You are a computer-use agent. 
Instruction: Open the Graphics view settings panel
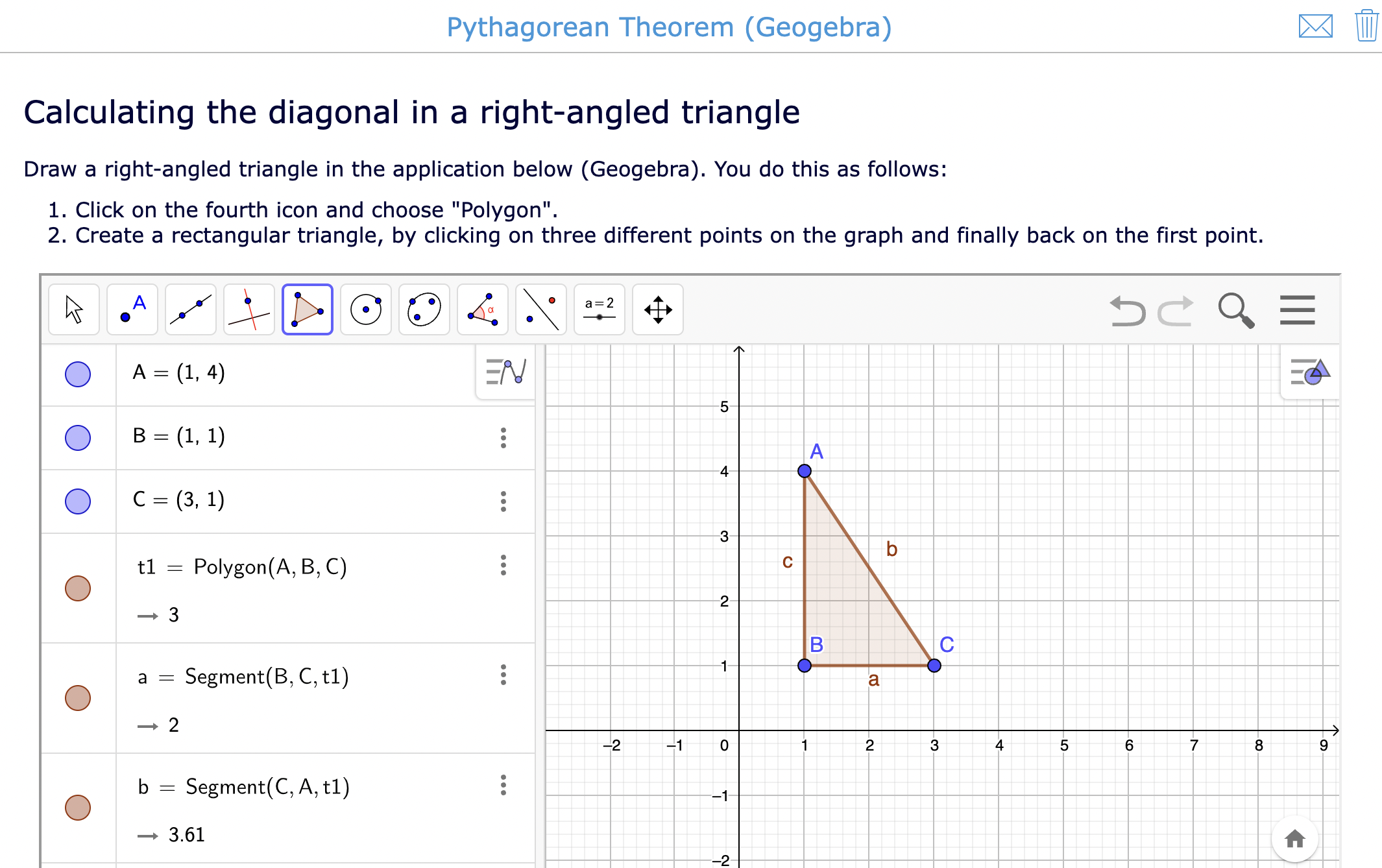click(x=1309, y=373)
